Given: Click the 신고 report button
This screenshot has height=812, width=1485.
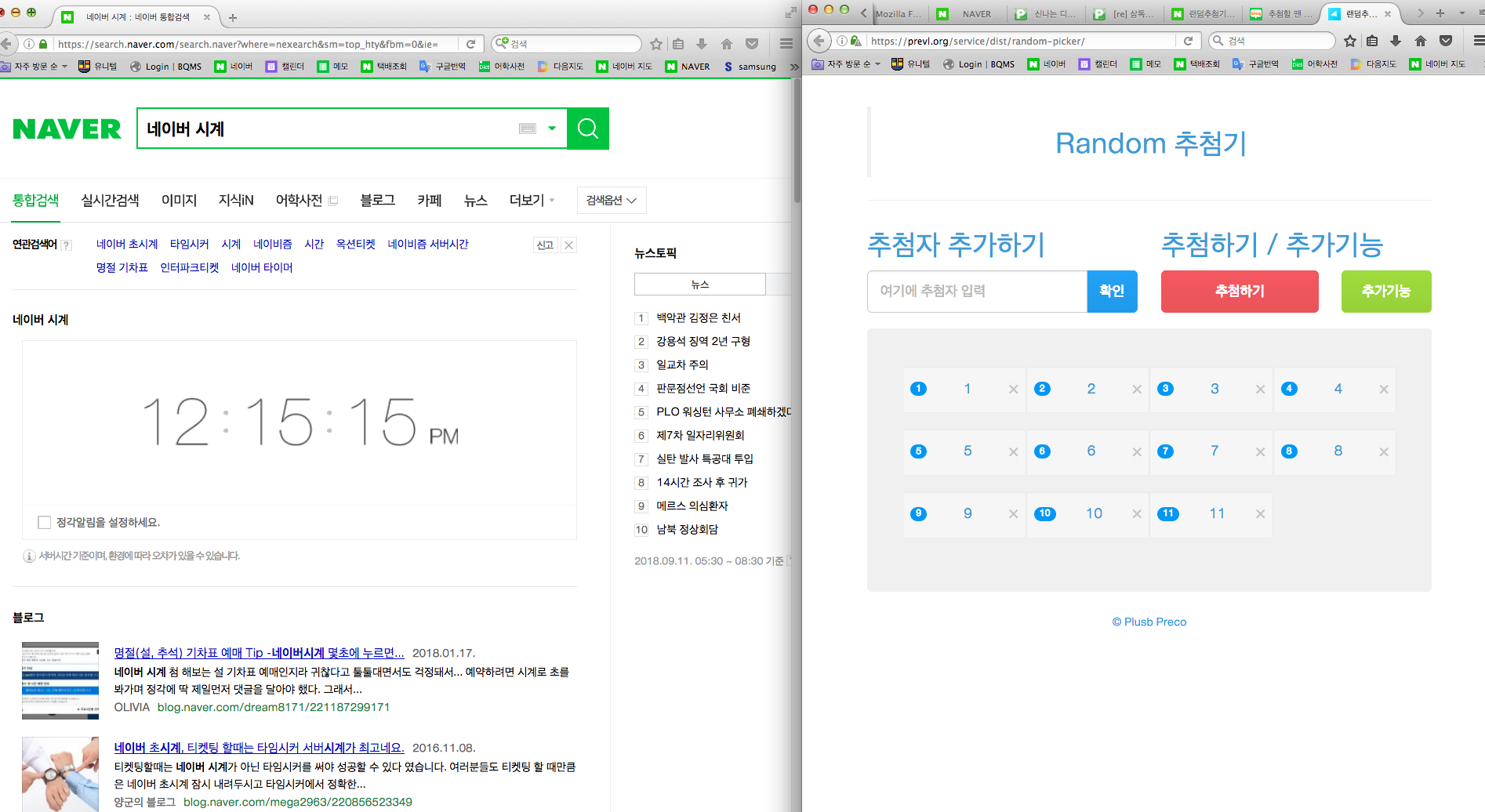Looking at the screenshot, I should coord(545,245).
